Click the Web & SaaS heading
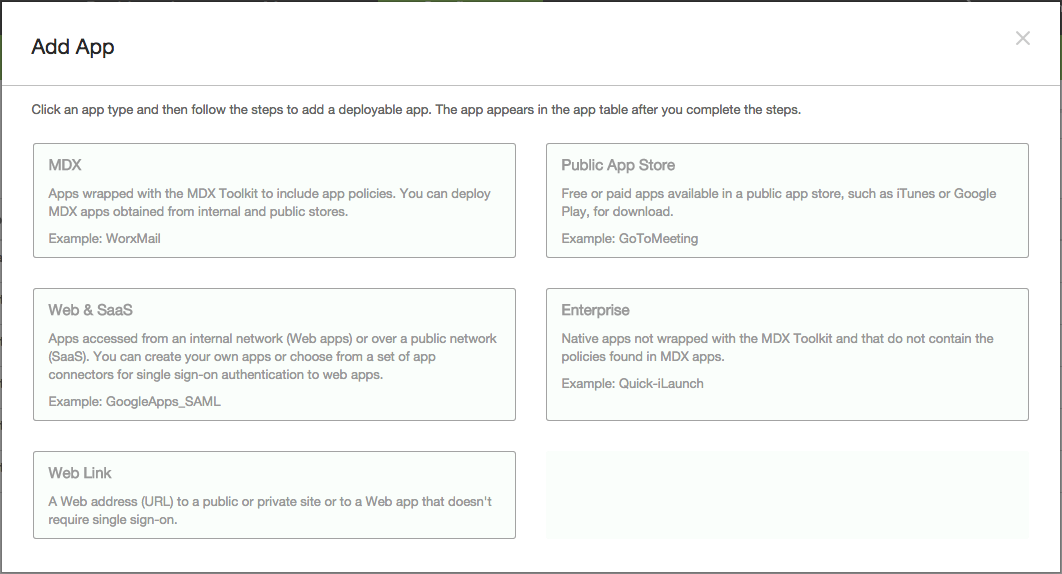The image size is (1062, 574). [90, 310]
